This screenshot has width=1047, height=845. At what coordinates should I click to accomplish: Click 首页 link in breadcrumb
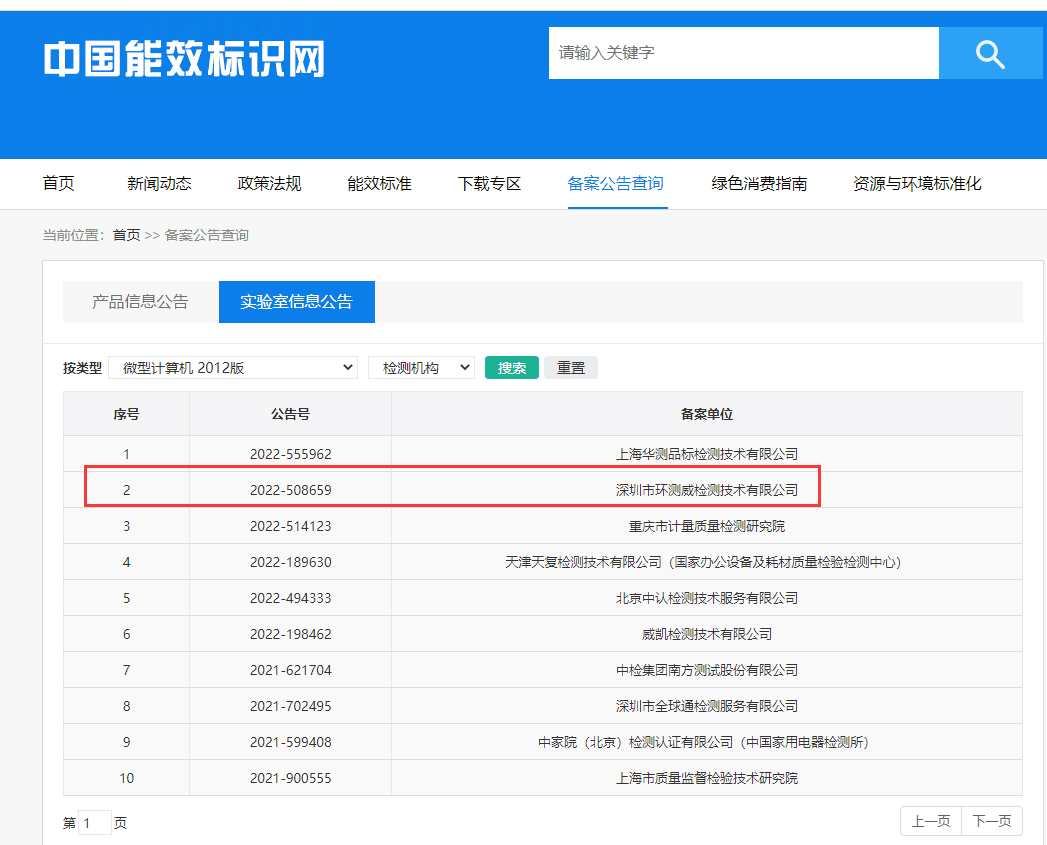click(x=126, y=235)
